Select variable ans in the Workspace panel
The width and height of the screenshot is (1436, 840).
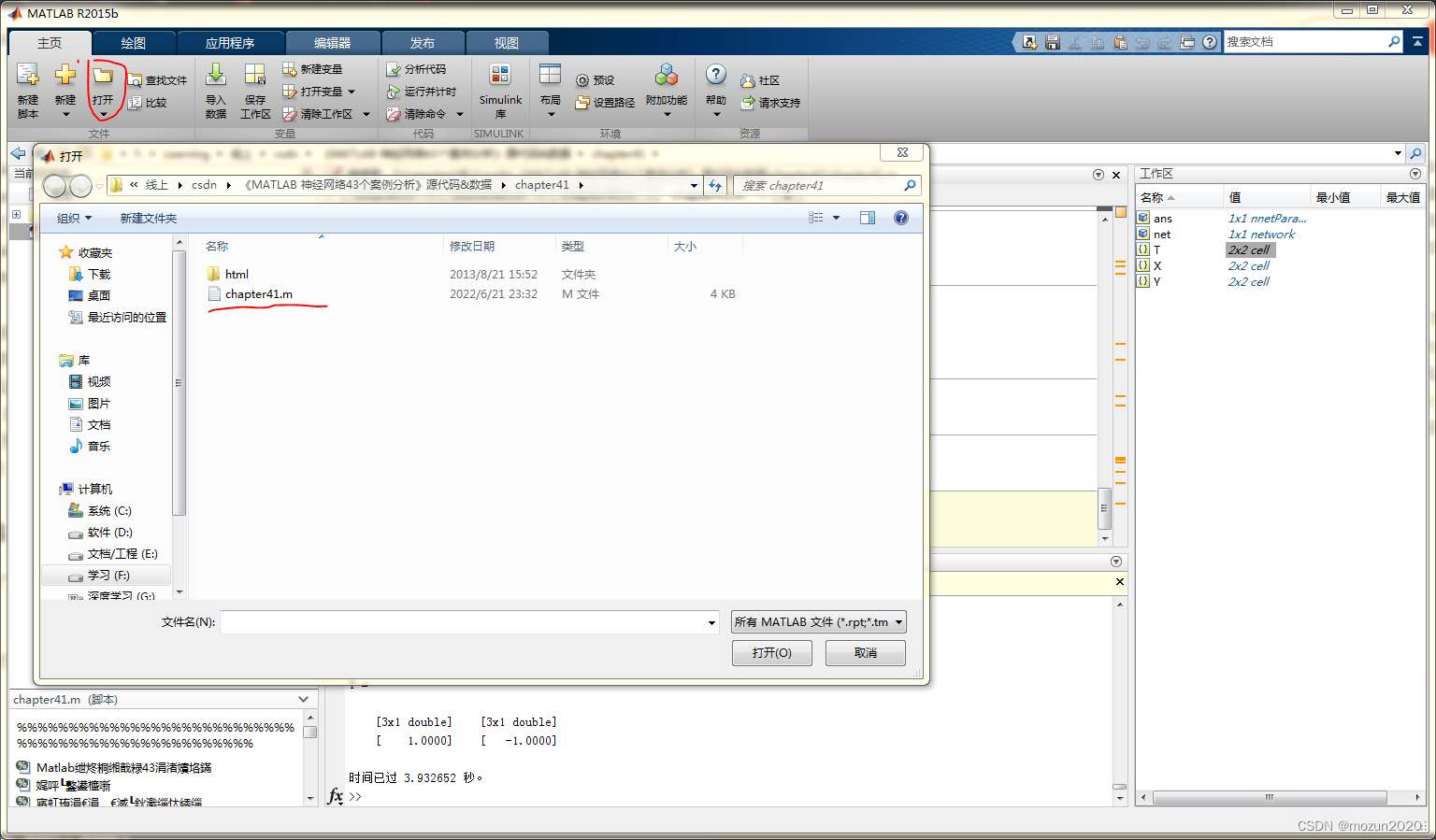point(1162,219)
